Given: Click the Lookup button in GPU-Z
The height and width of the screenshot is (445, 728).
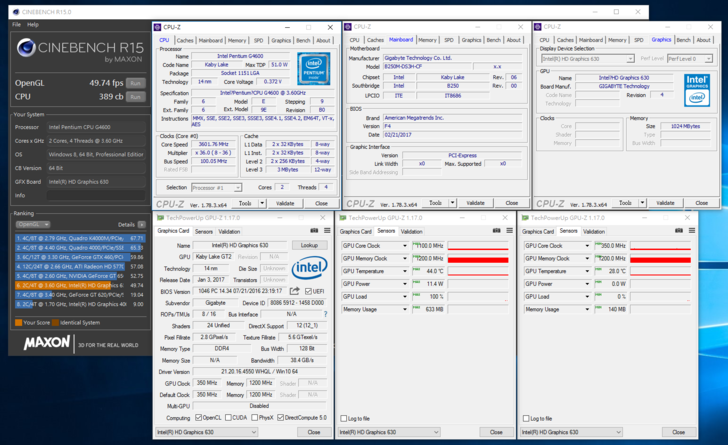Looking at the screenshot, I should 309,245.
